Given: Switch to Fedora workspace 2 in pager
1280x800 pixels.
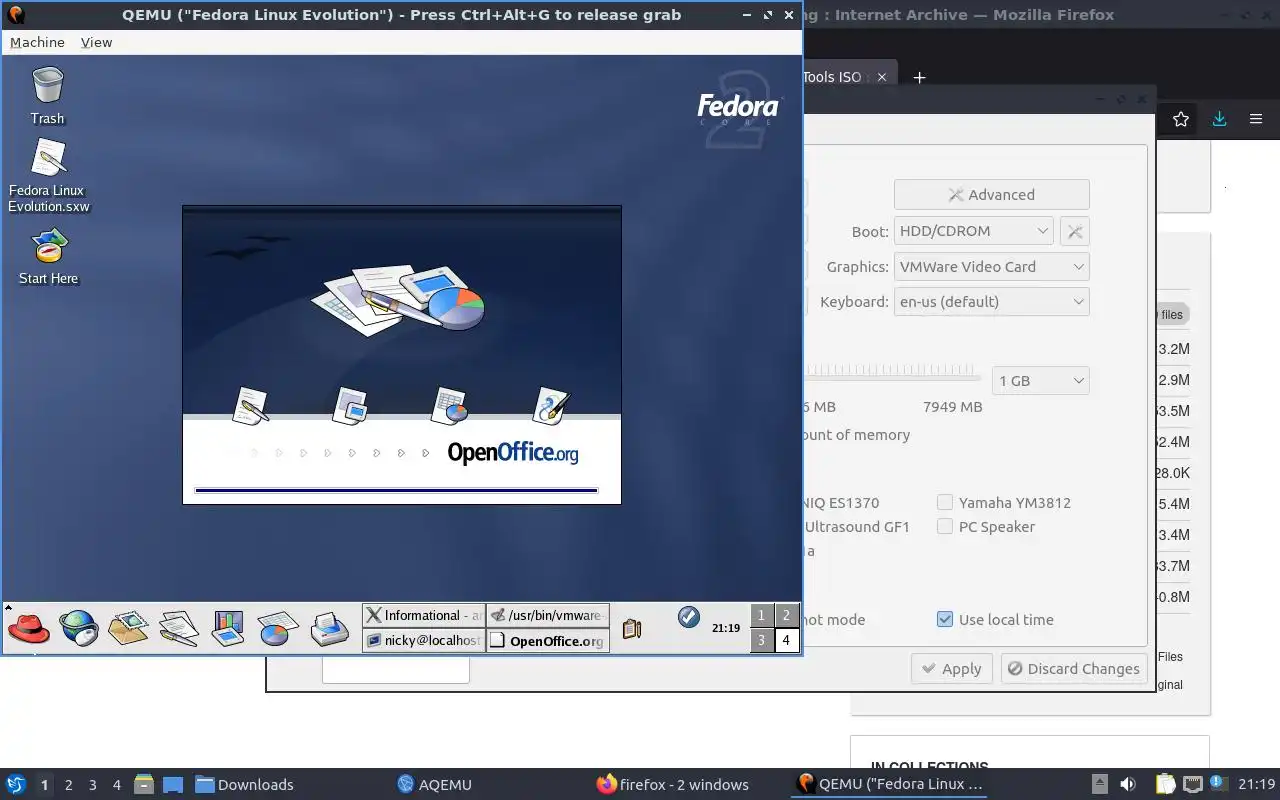Looking at the screenshot, I should [787, 615].
